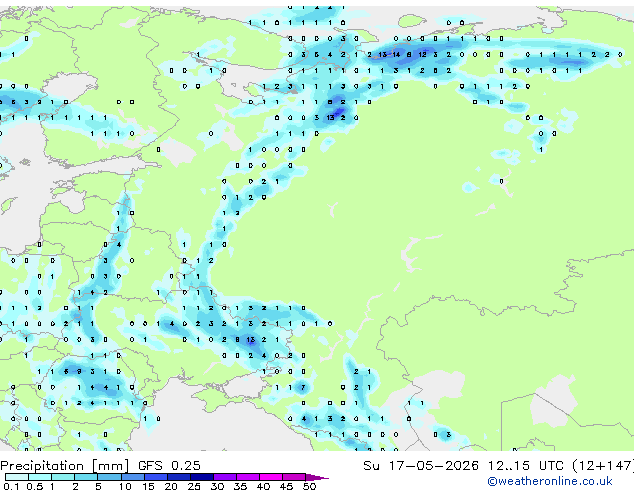This screenshot has width=634, height=490.
Task: Click the '14' precipitation value on the map
Action: click(396, 55)
